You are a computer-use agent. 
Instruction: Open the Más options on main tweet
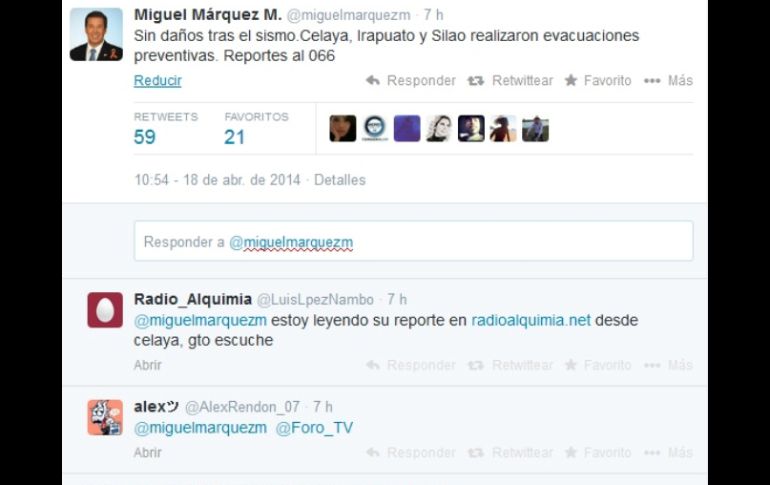point(668,81)
